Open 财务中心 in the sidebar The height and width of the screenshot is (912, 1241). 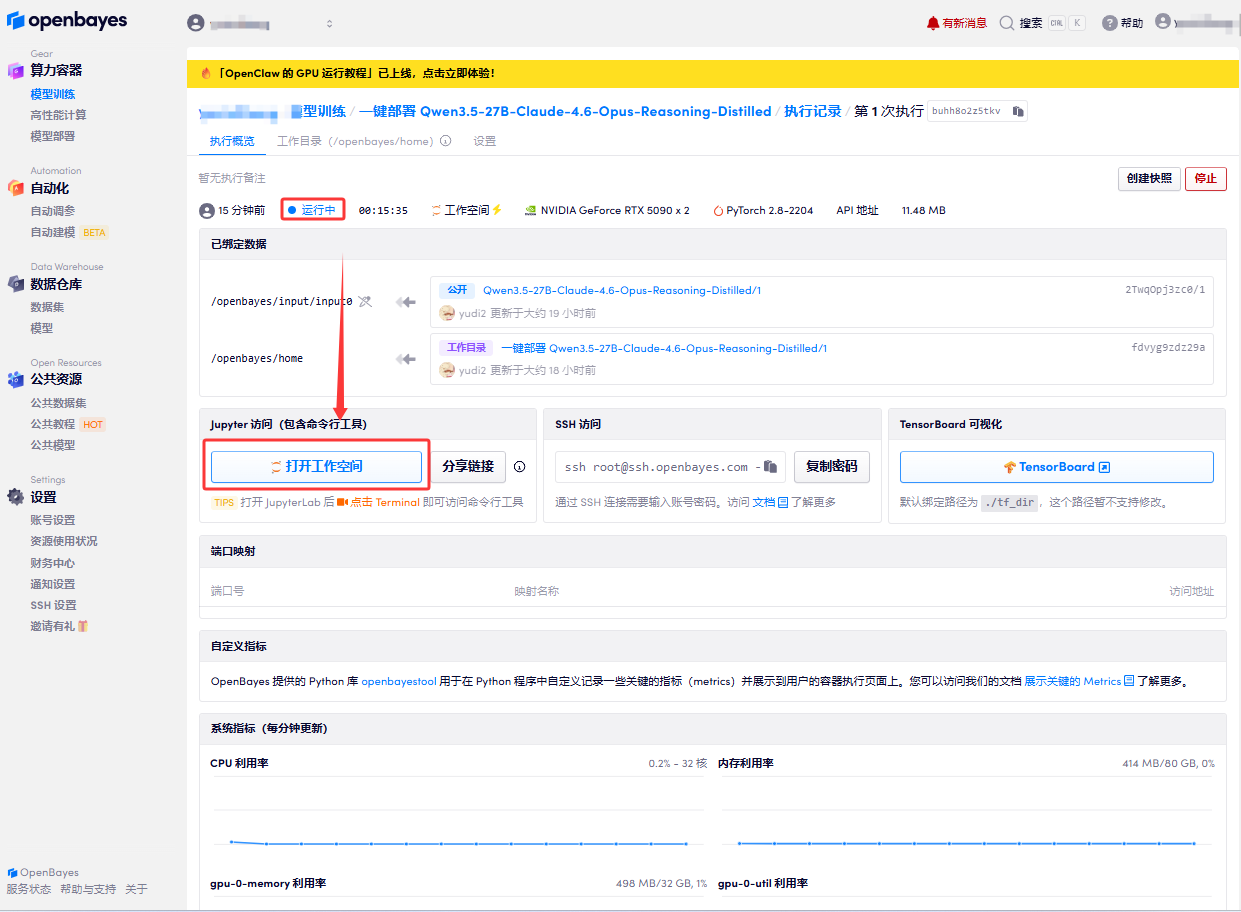[53, 563]
